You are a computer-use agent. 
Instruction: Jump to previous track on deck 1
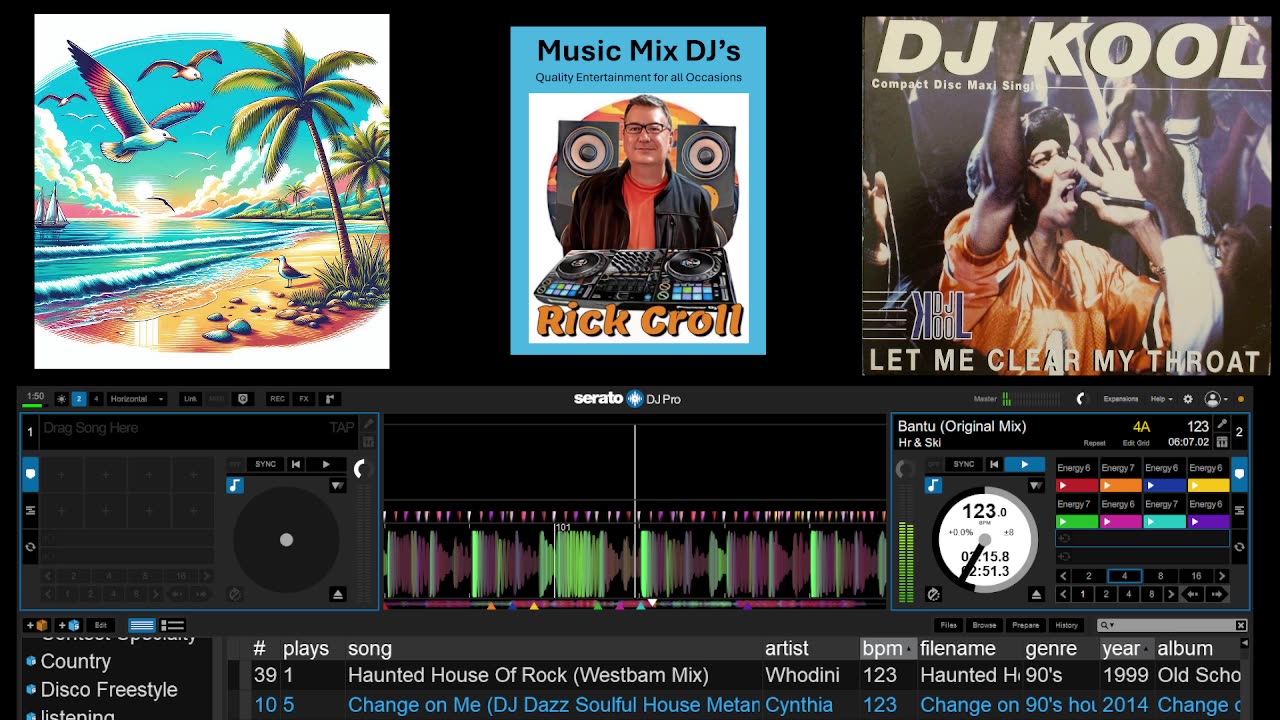[296, 464]
